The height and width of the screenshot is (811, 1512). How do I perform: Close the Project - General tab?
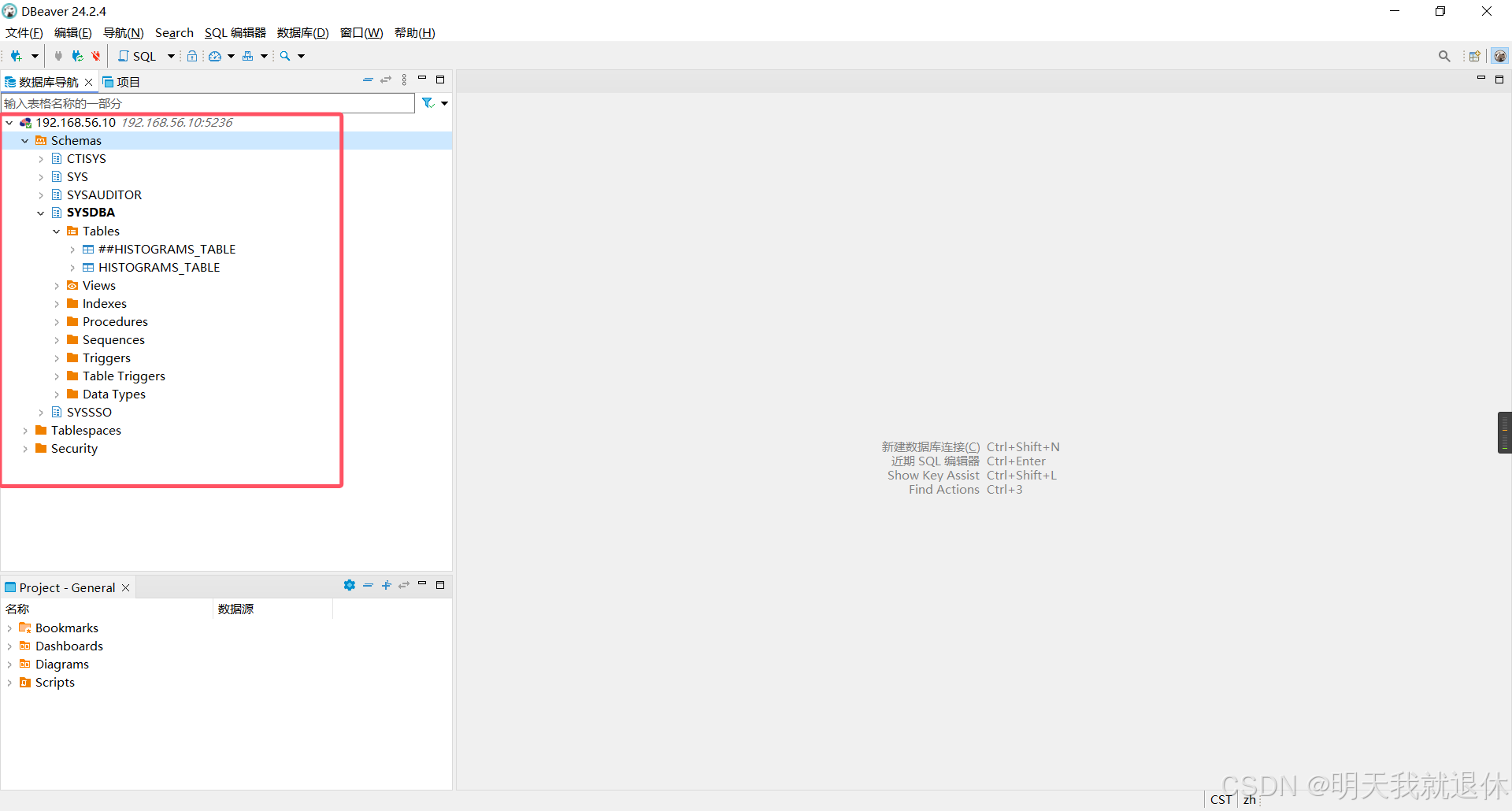125,587
